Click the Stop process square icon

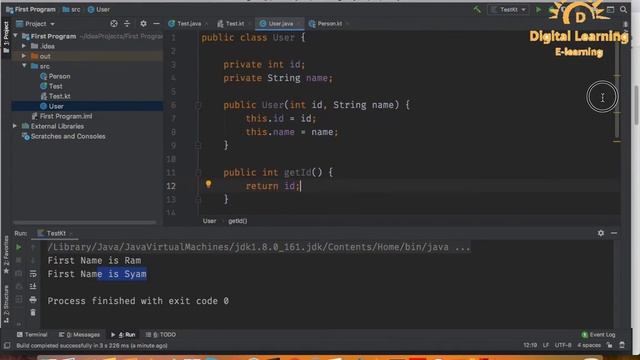tap(18, 260)
